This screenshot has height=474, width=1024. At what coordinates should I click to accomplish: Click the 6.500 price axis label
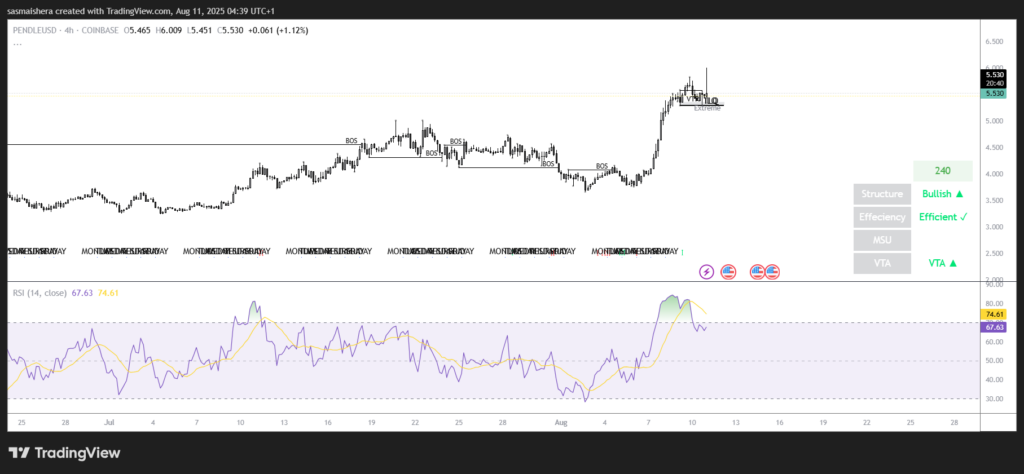pyautogui.click(x=994, y=41)
